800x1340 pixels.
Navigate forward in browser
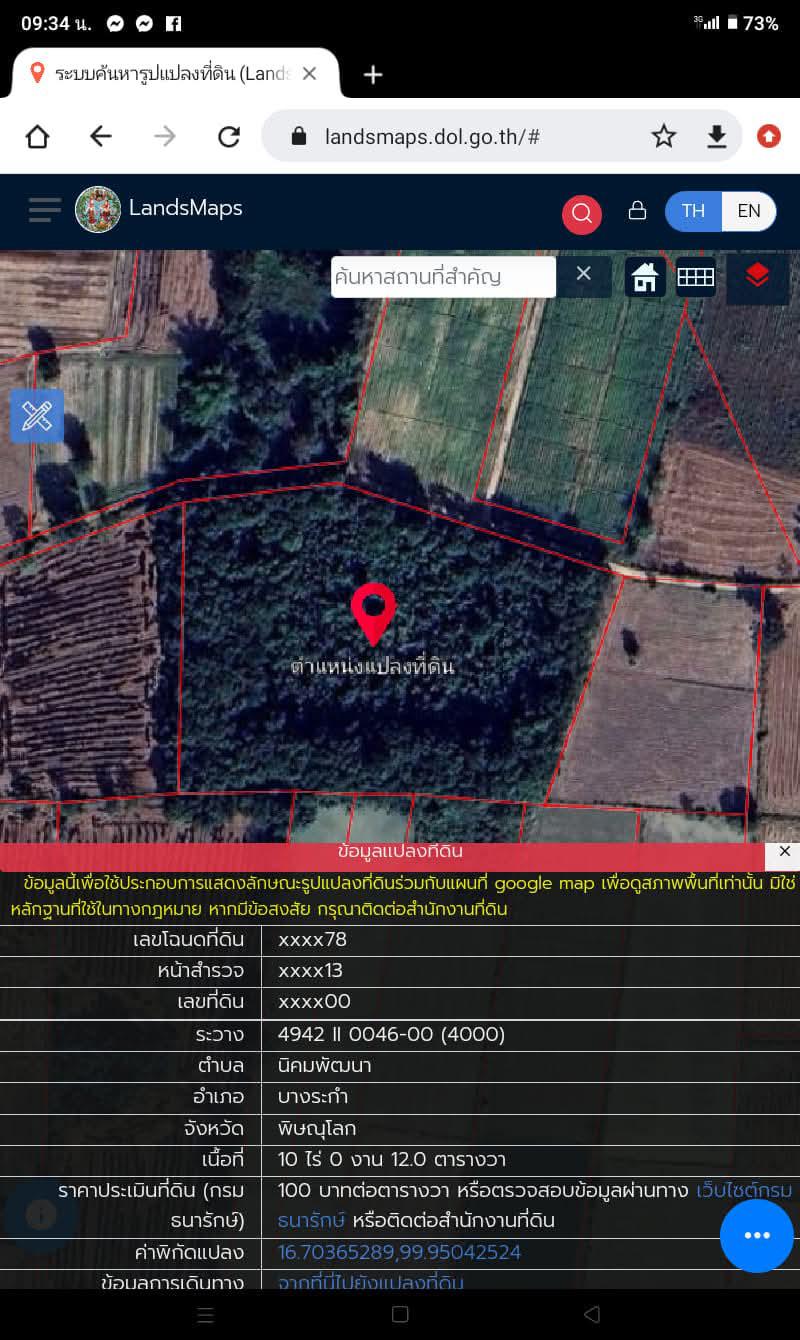click(x=165, y=136)
